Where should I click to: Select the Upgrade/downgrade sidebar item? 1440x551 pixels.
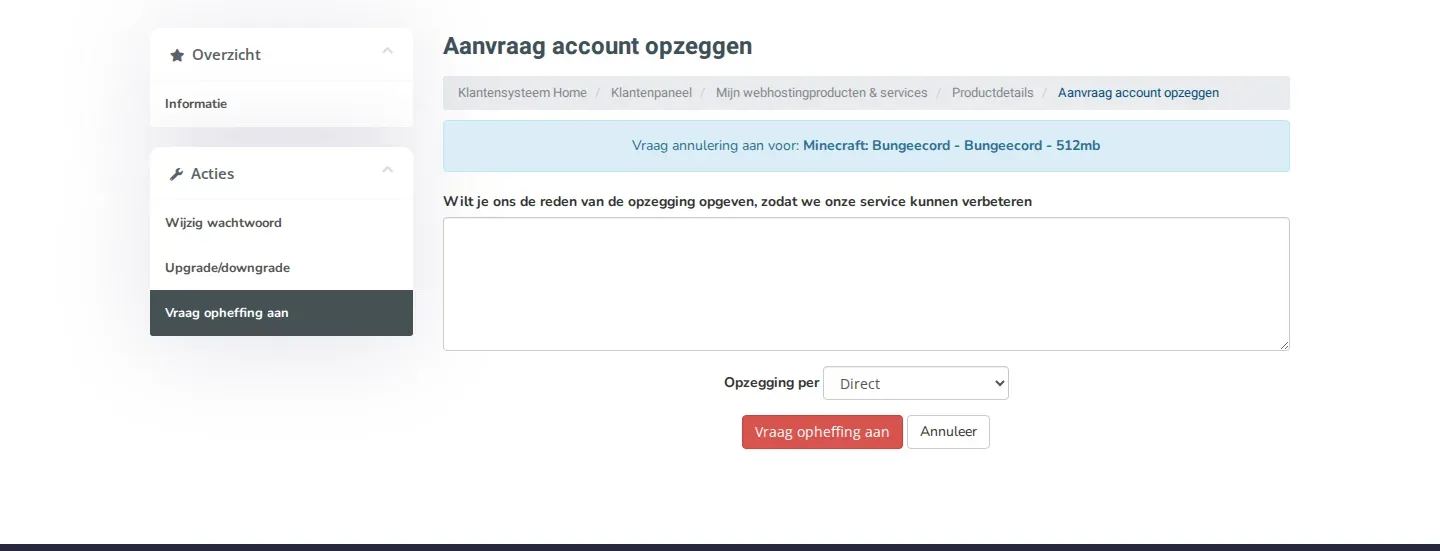click(x=281, y=268)
